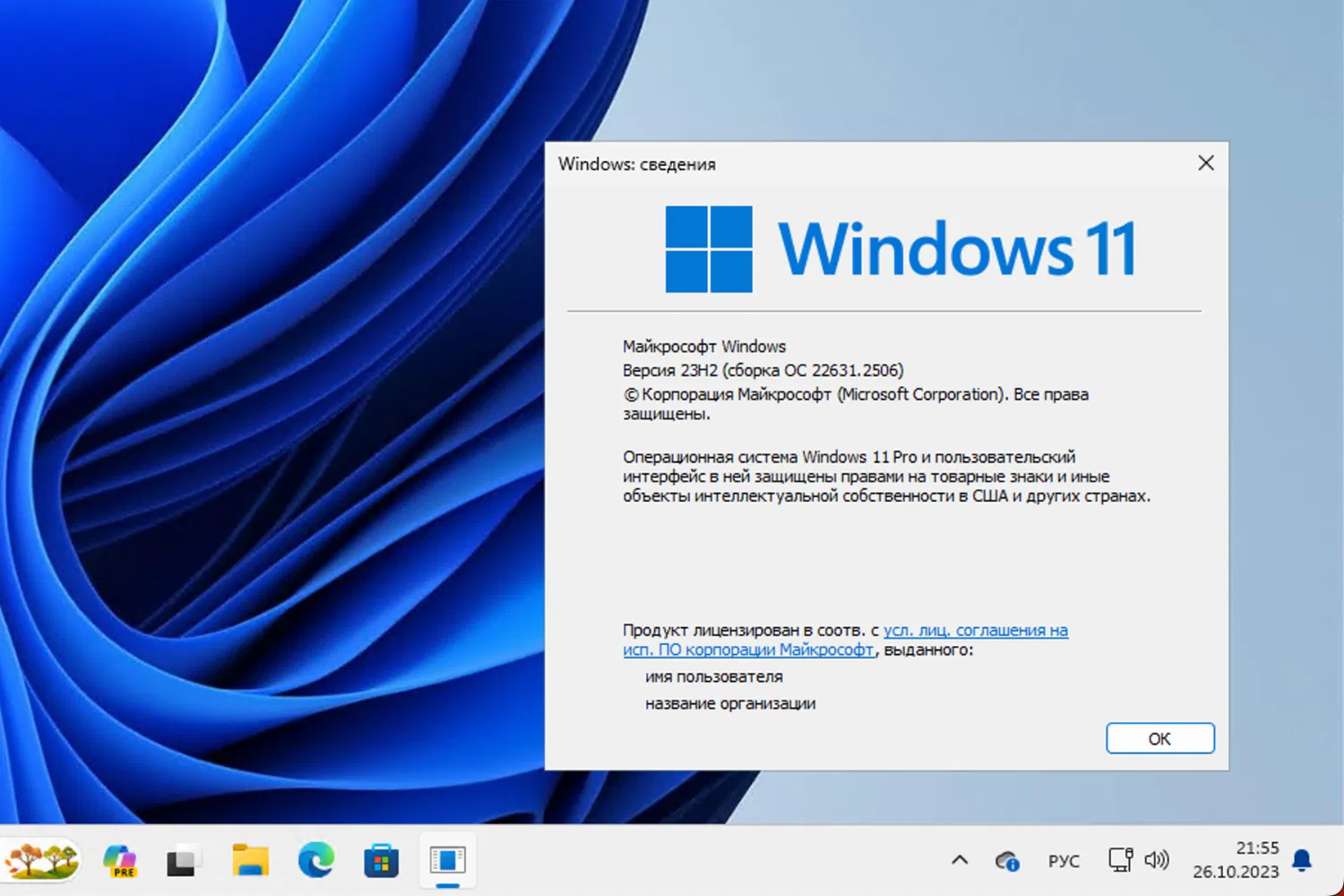The height and width of the screenshot is (896, 1344).
Task: Open the Microsoft Store app
Action: (x=381, y=861)
